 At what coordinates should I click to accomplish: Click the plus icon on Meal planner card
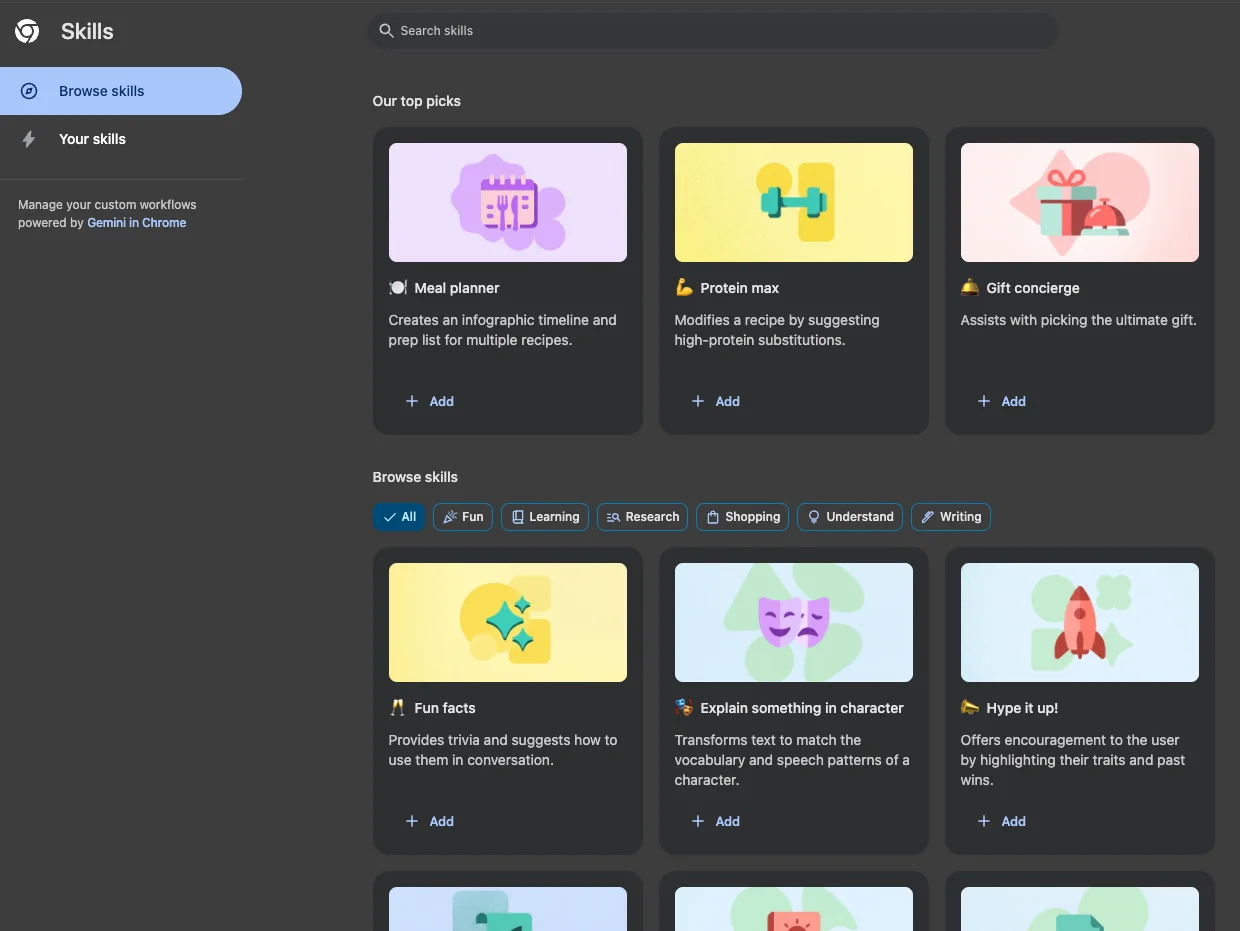tap(412, 401)
